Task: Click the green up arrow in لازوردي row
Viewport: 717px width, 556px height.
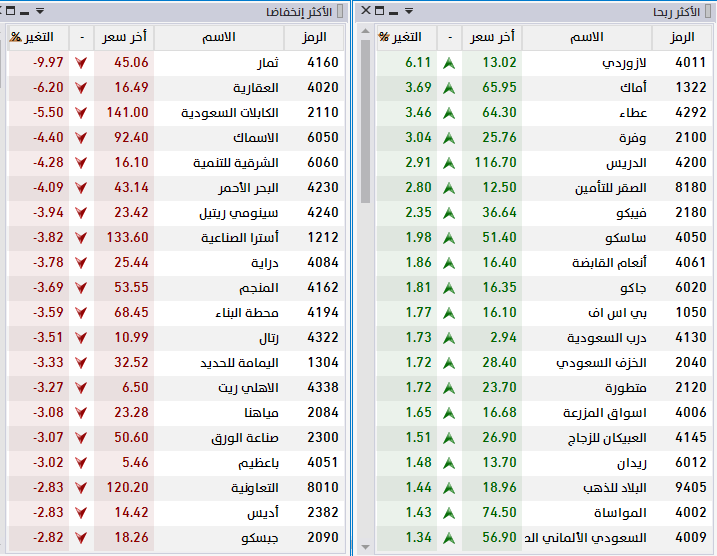Action: click(449, 63)
